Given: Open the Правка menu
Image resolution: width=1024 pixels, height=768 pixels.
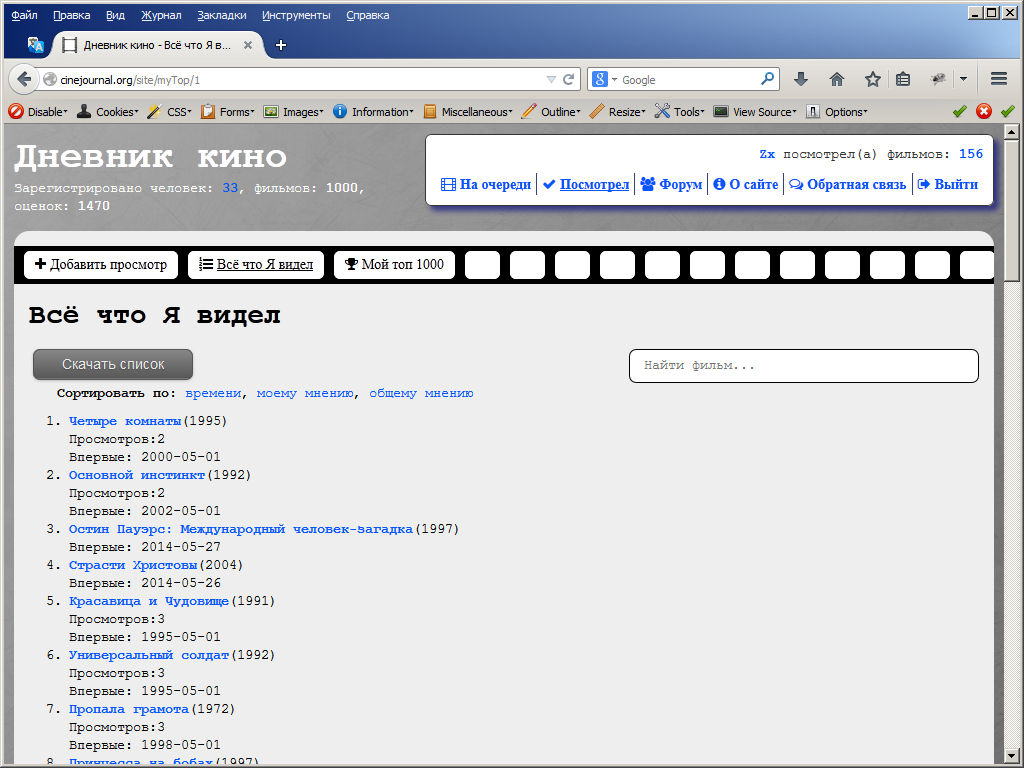Looking at the screenshot, I should pos(72,15).
